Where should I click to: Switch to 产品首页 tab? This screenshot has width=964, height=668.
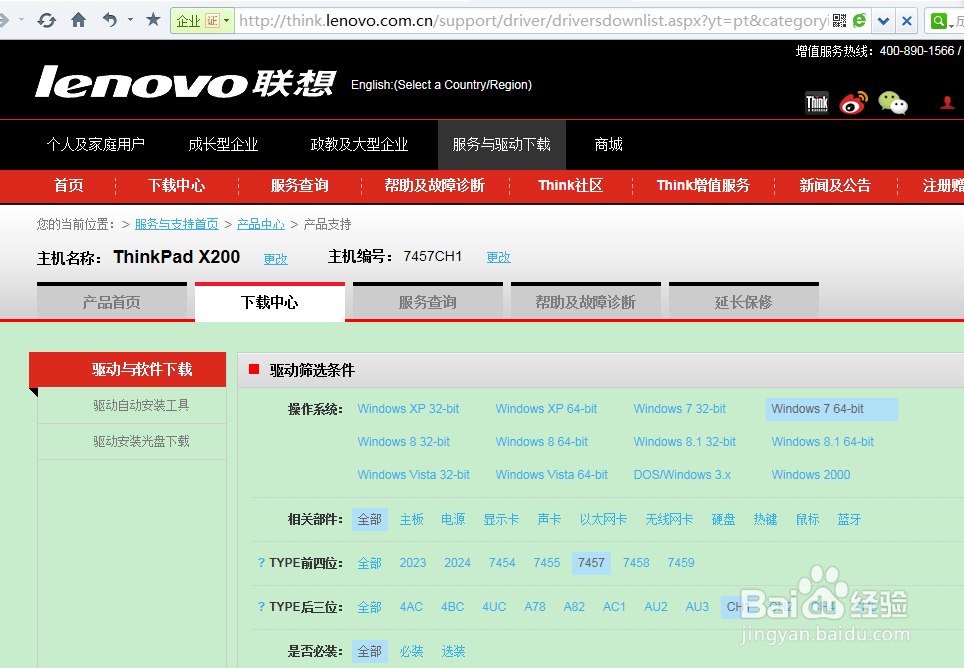click(x=112, y=302)
